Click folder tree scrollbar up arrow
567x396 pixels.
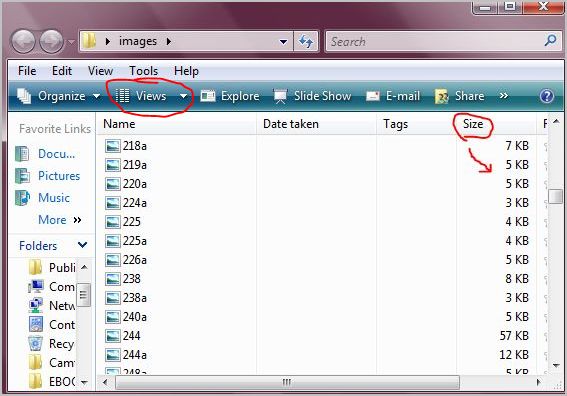(84, 267)
